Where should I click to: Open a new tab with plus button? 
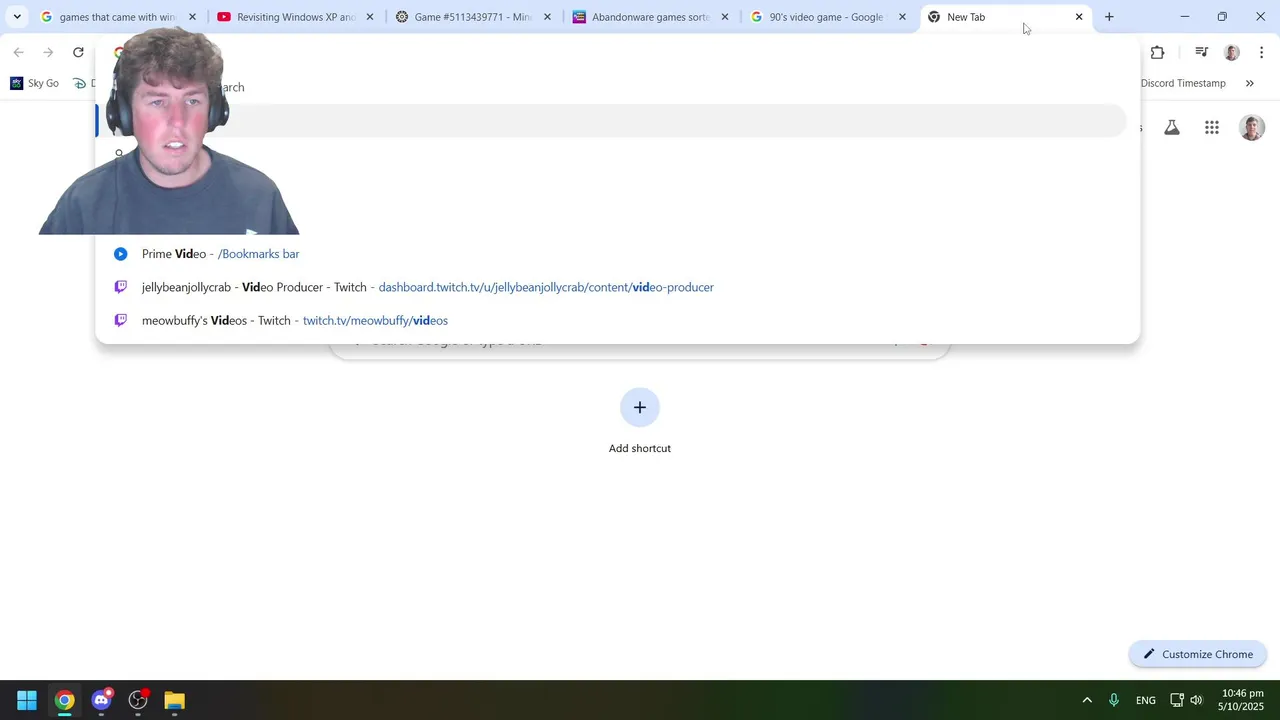coord(1109,17)
